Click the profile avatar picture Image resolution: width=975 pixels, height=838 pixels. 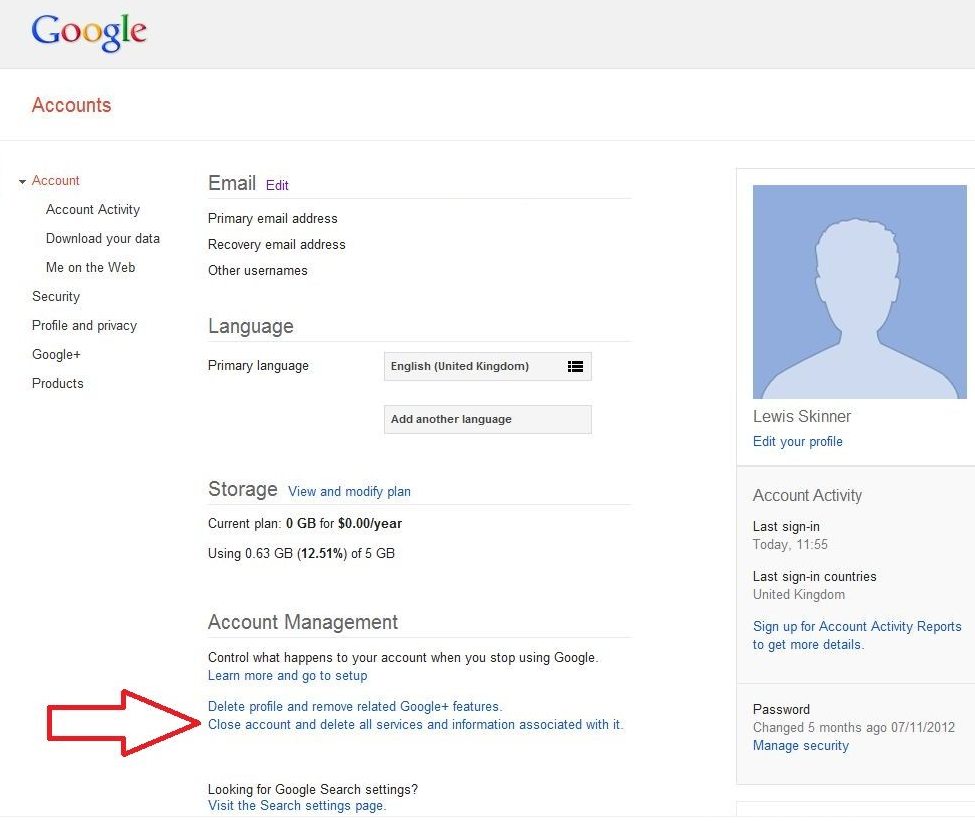[x=859, y=292]
